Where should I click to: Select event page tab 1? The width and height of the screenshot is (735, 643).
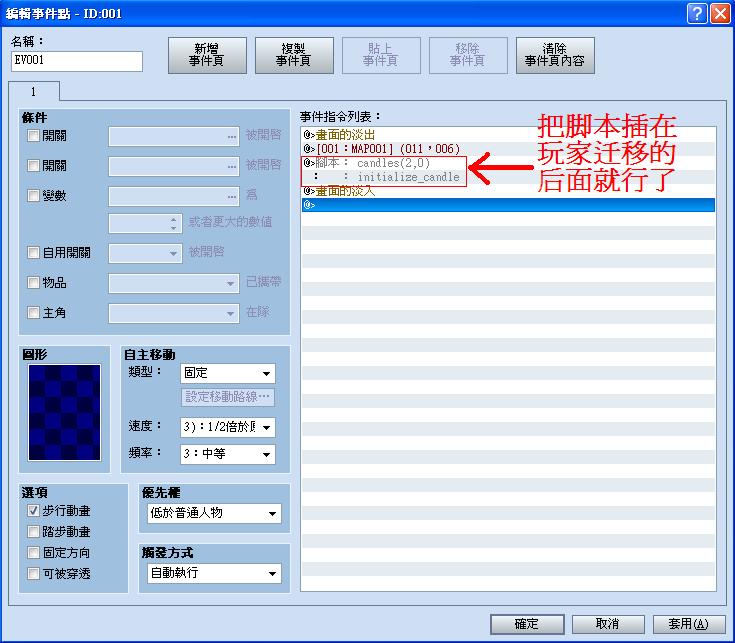click(x=34, y=91)
